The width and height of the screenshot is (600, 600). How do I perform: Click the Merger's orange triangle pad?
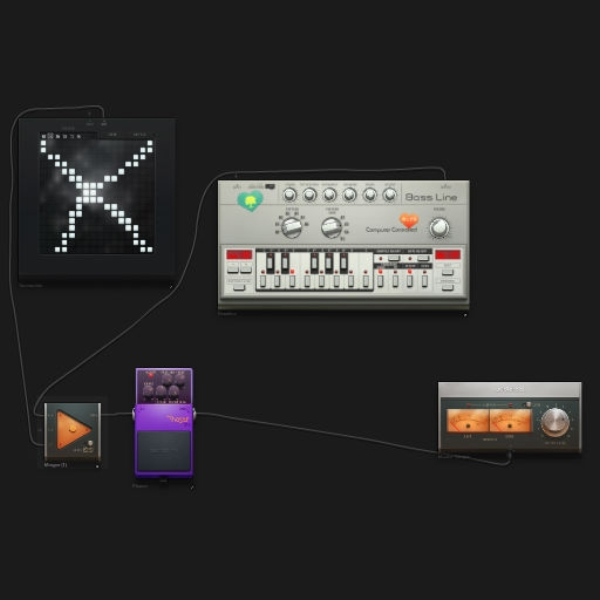tap(73, 429)
